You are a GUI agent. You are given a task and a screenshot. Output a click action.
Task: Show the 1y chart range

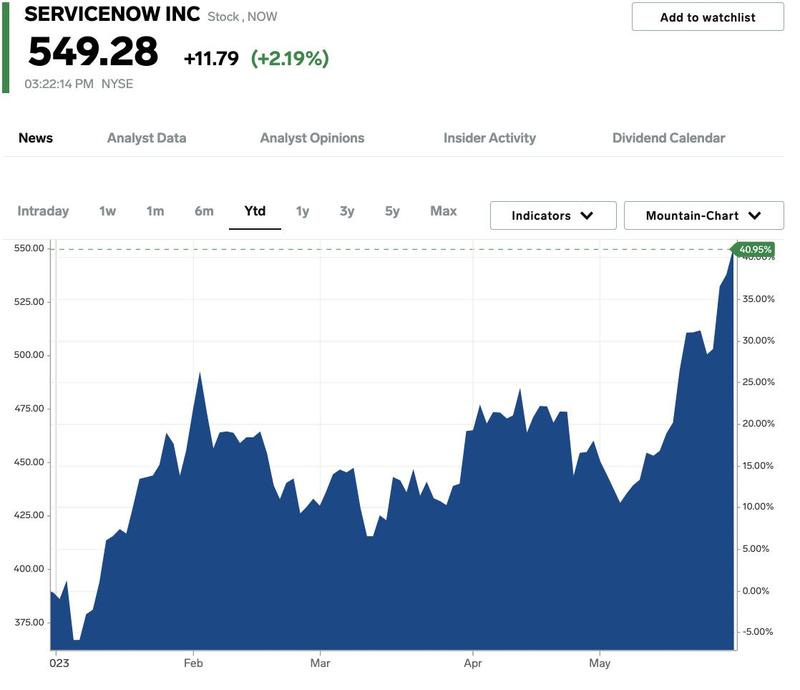pos(303,211)
